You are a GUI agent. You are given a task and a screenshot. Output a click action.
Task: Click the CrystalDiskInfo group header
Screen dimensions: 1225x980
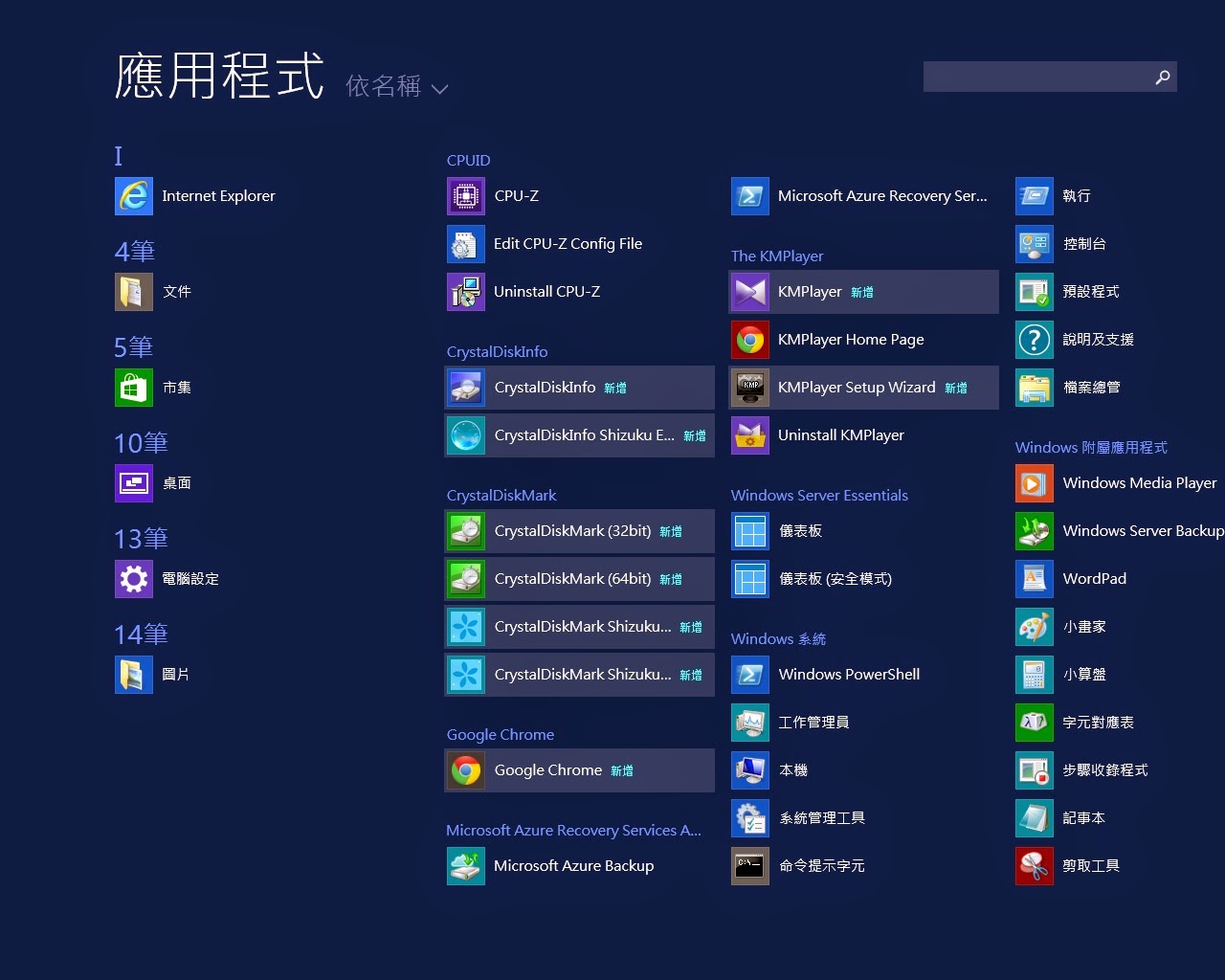tap(498, 351)
